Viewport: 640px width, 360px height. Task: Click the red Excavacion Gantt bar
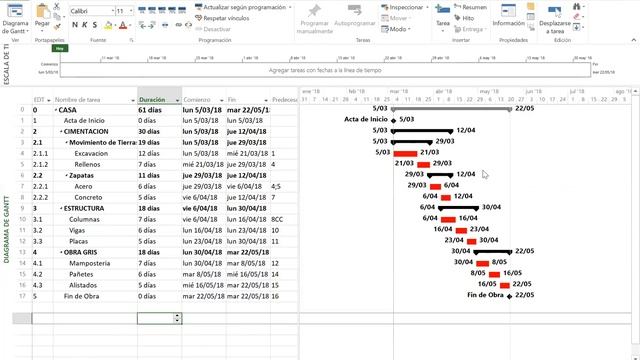point(405,154)
